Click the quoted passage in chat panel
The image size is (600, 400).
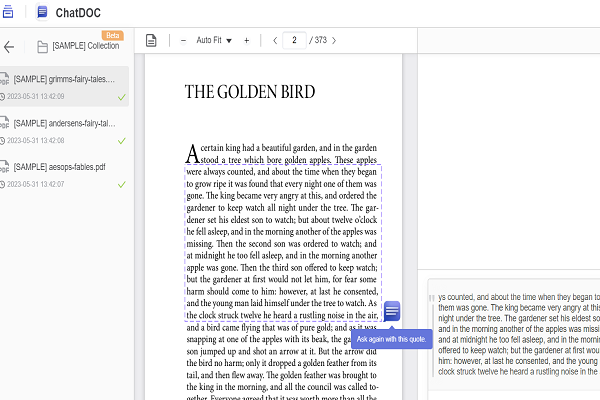(515, 334)
